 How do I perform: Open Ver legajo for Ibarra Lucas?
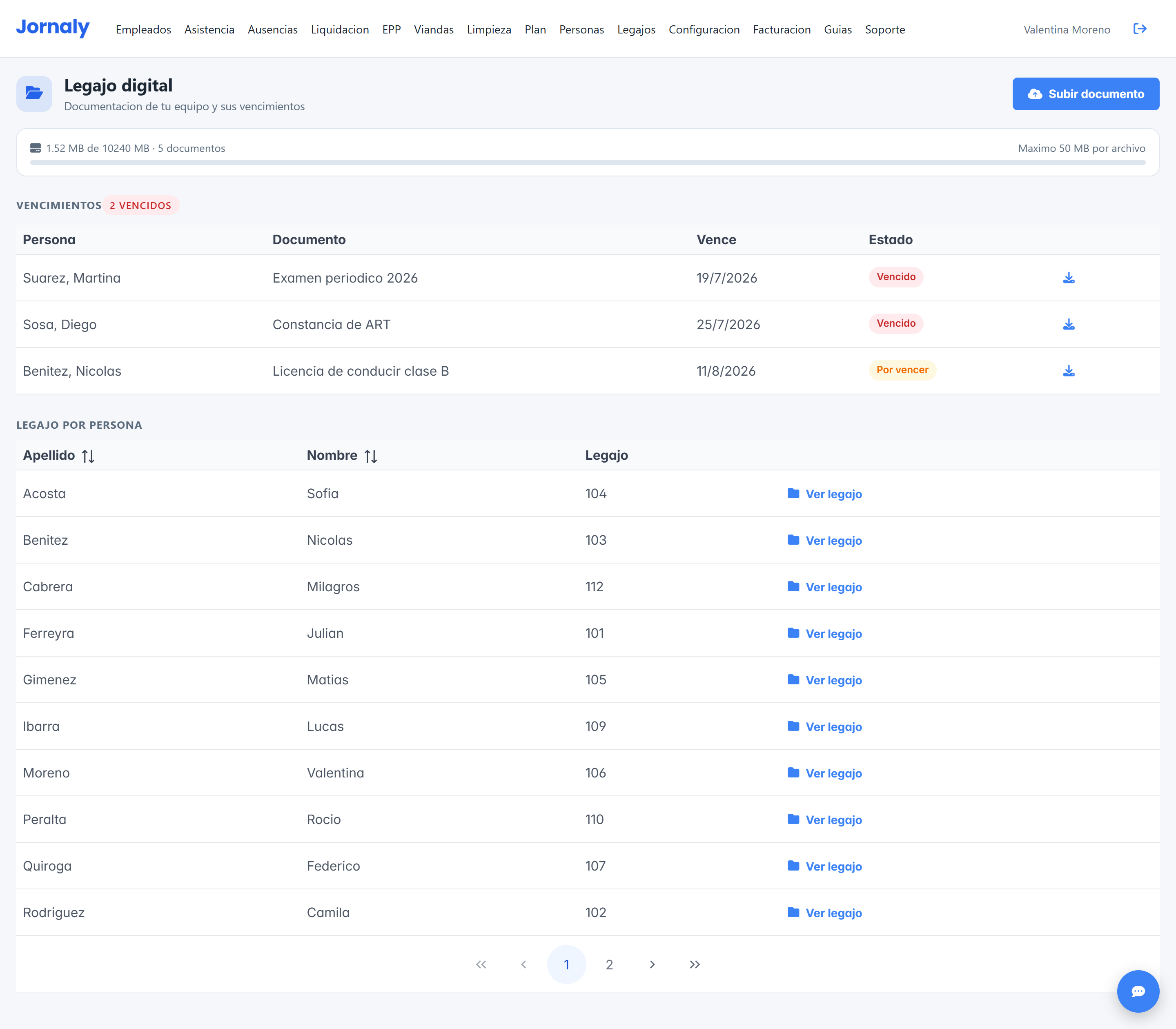click(824, 726)
